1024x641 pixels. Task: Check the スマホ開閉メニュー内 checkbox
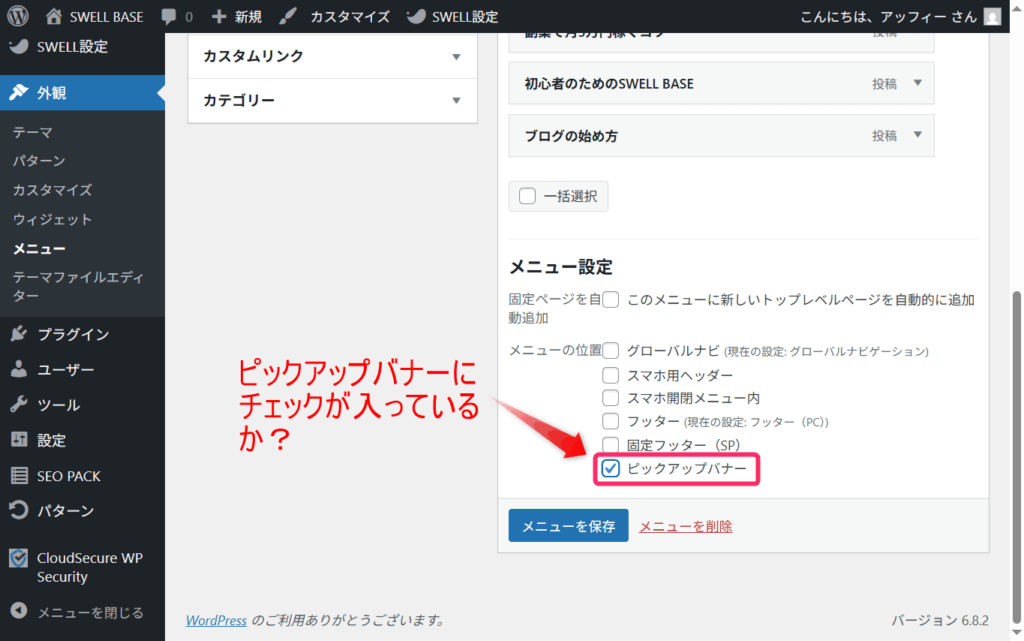pyautogui.click(x=611, y=398)
